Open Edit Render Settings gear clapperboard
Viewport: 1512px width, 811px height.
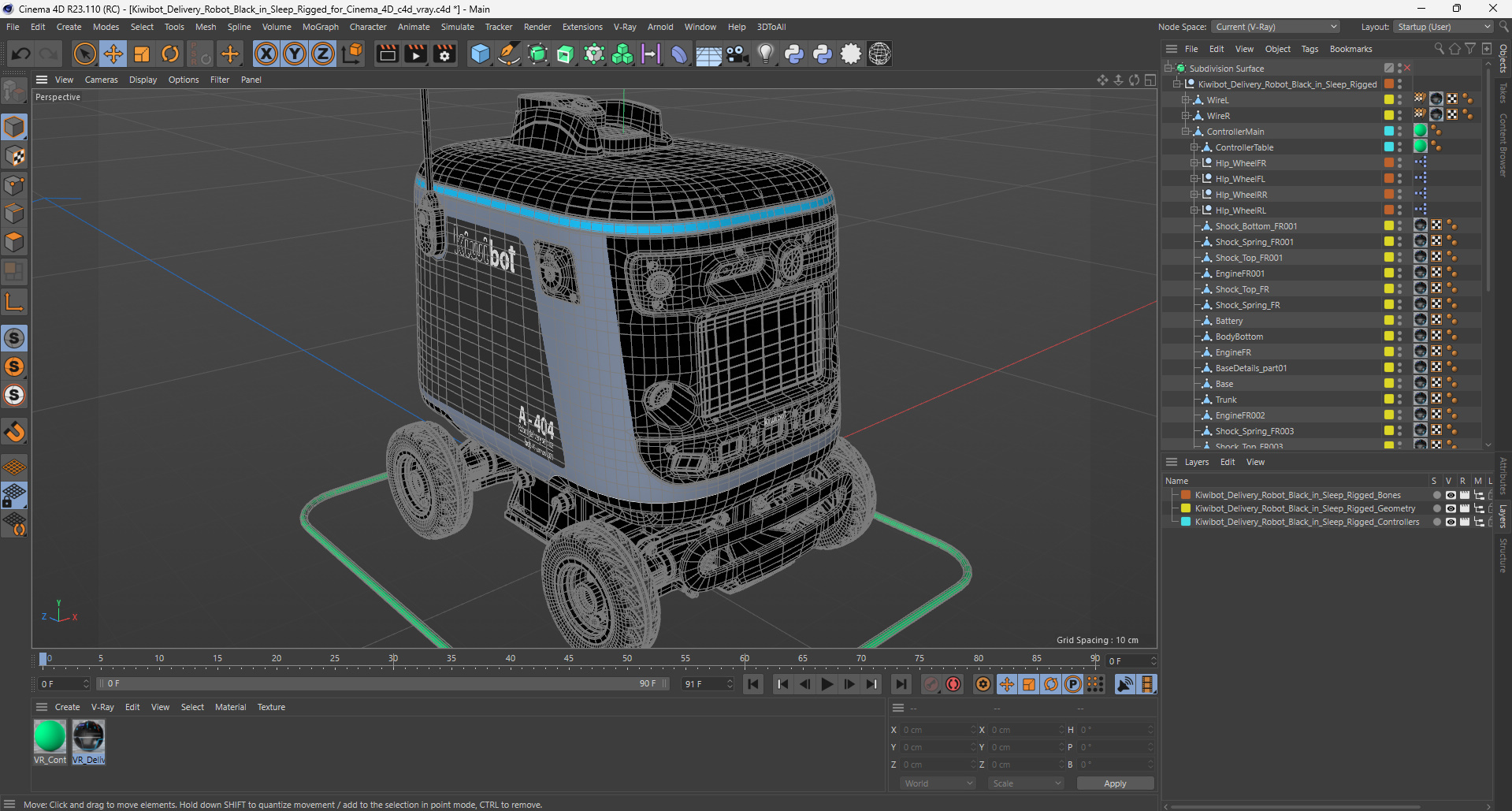click(x=445, y=54)
